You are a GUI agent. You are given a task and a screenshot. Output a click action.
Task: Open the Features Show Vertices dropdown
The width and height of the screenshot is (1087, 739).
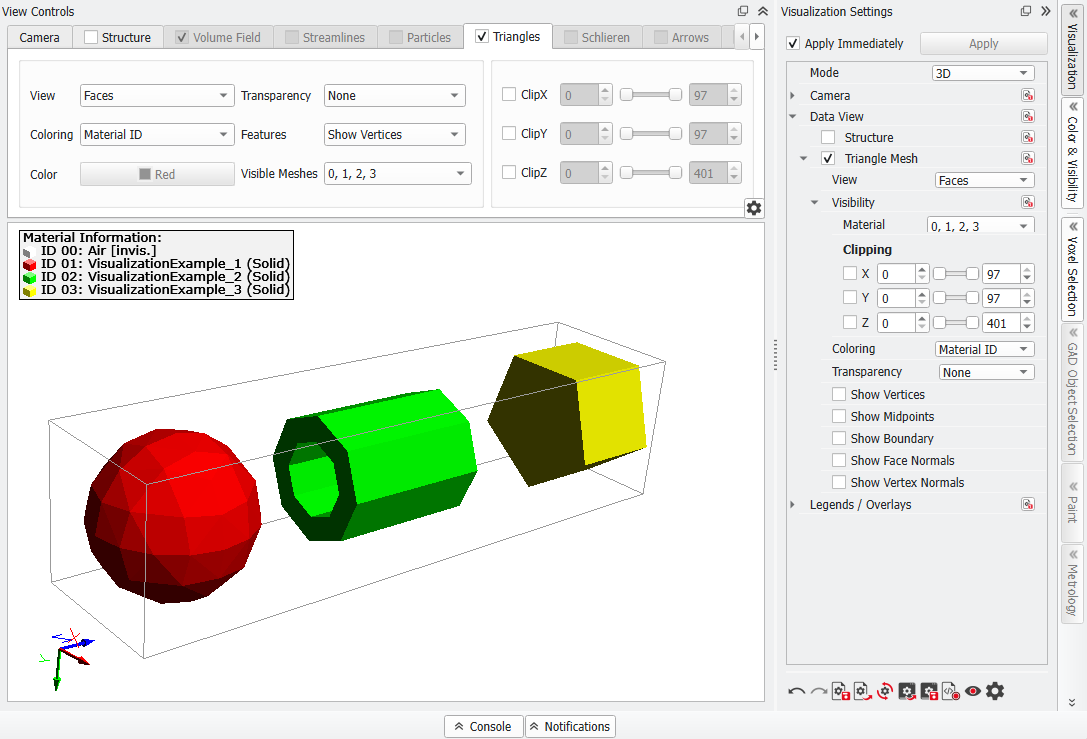click(394, 134)
